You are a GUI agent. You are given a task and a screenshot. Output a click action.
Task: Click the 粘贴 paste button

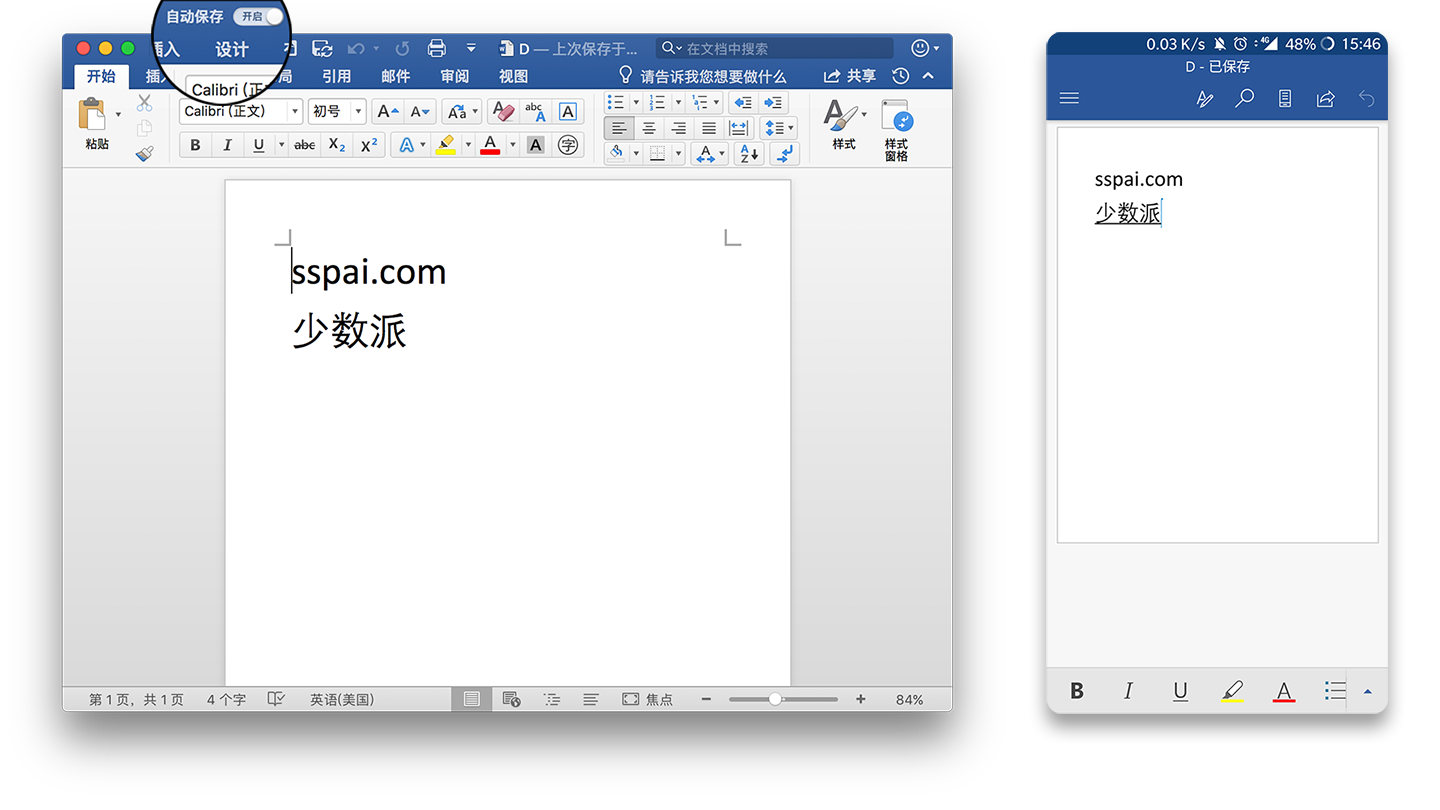pyautogui.click(x=96, y=124)
